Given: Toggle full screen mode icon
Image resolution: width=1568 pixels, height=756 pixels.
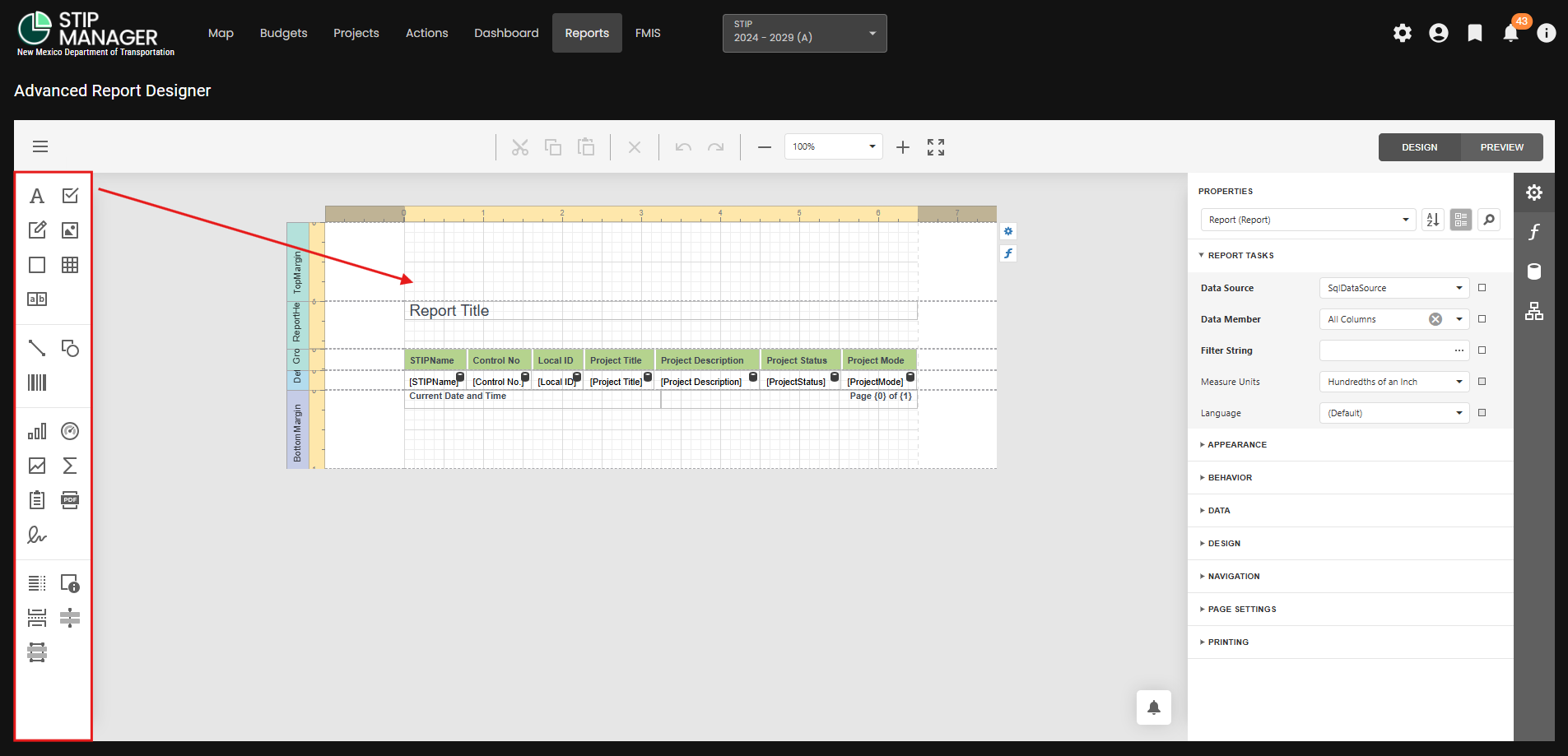Looking at the screenshot, I should tap(936, 147).
